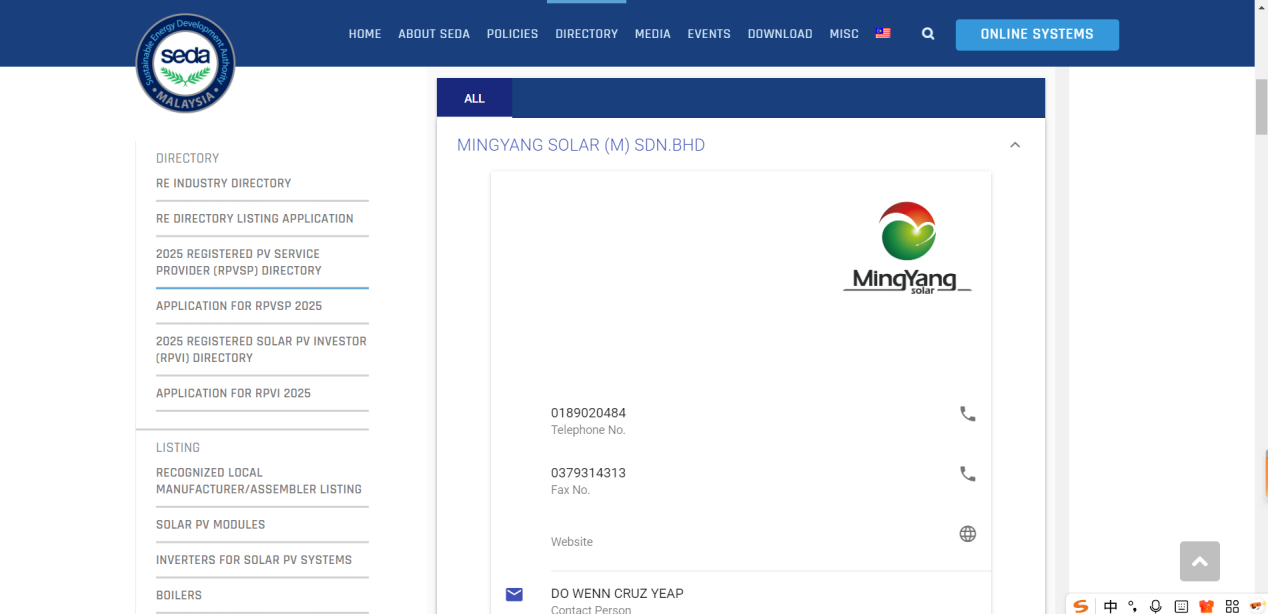Click the search magnifier icon in navbar
The height and width of the screenshot is (614, 1268).
tap(928, 34)
